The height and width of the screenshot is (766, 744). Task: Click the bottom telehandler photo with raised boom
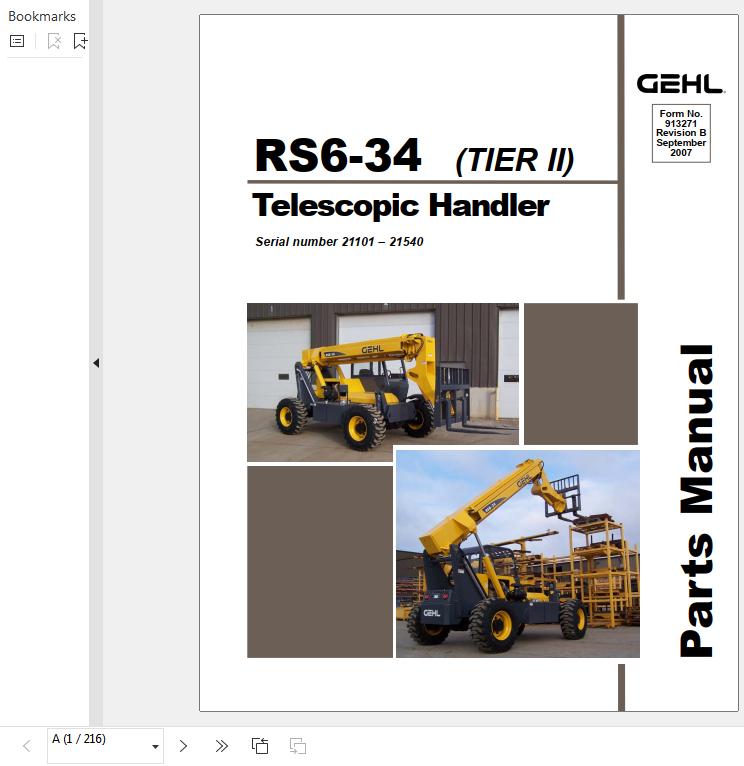tap(517, 554)
